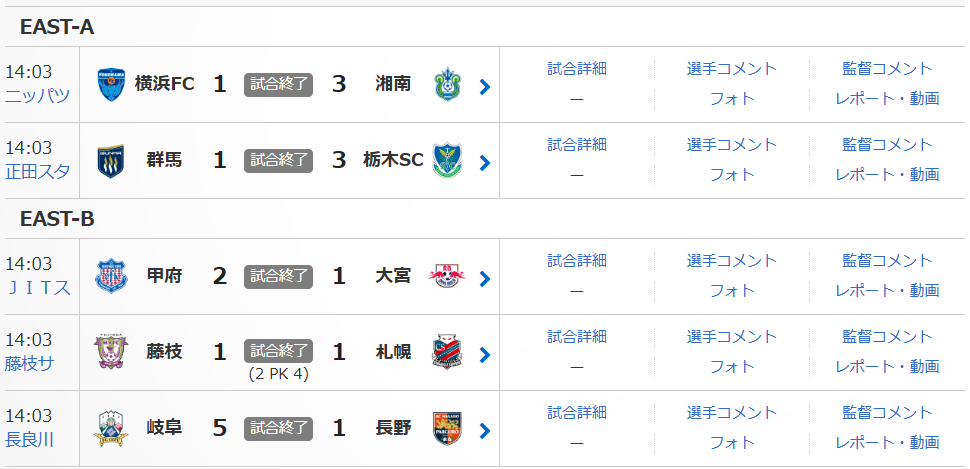
Task: Click the Gifu team crest
Action: pyautogui.click(x=110, y=429)
